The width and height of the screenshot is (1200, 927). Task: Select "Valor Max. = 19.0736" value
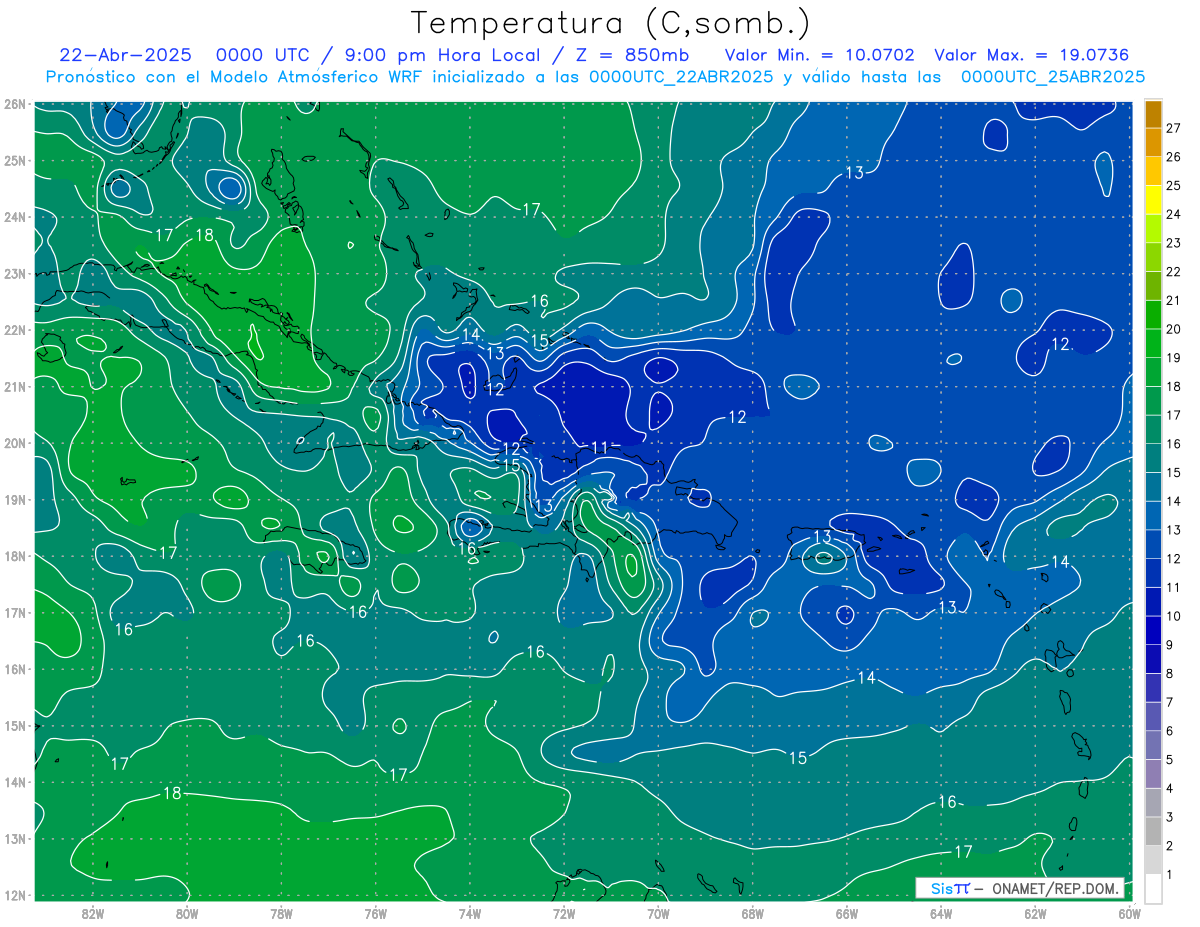[x=1032, y=55]
